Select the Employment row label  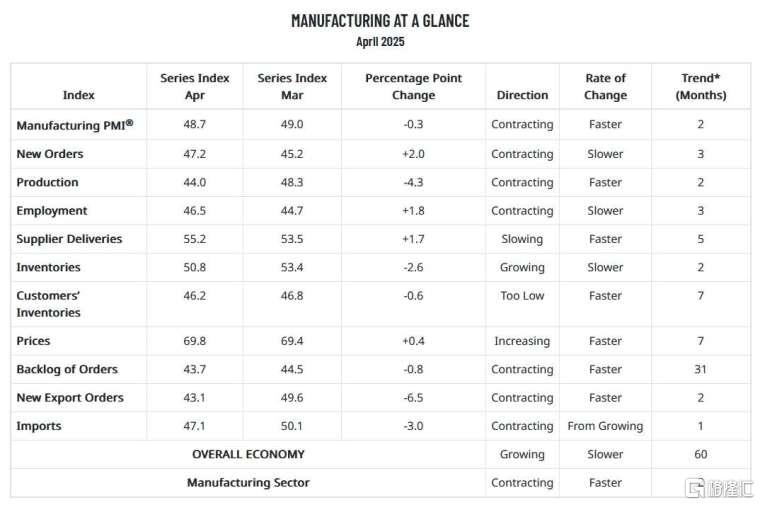pyautogui.click(x=52, y=211)
